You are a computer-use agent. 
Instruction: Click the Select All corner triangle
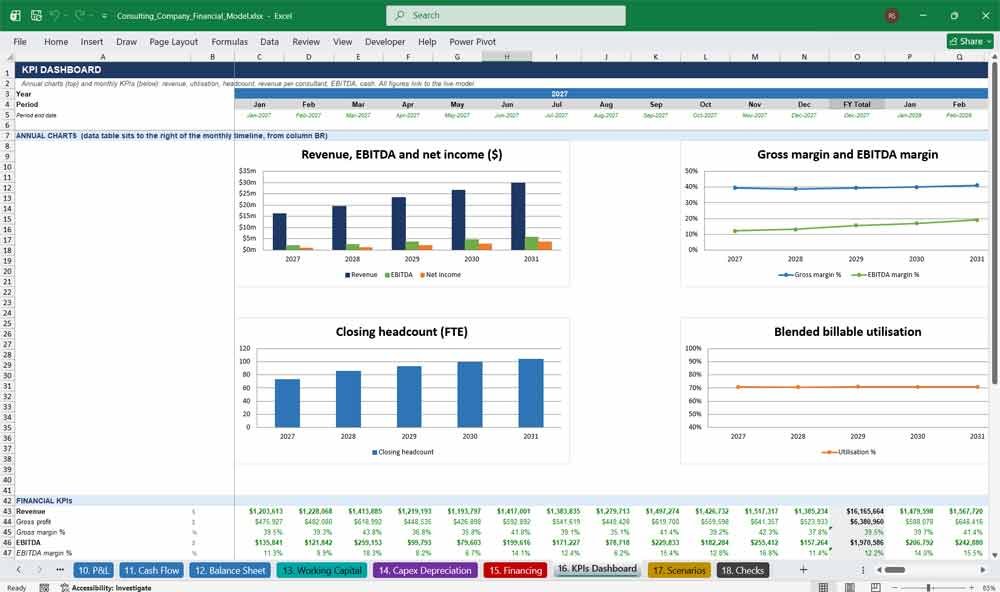click(x=8, y=57)
